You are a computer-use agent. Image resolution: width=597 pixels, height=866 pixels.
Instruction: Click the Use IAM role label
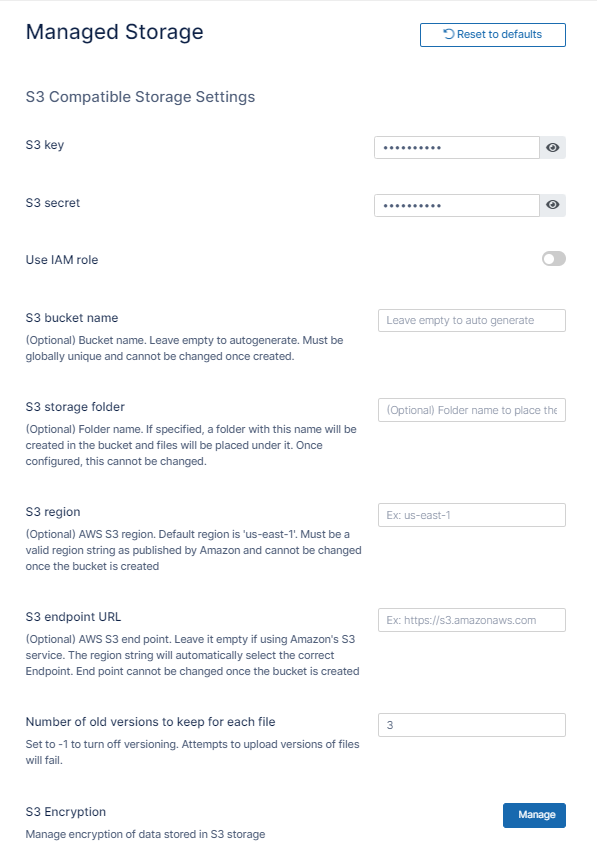(x=62, y=260)
